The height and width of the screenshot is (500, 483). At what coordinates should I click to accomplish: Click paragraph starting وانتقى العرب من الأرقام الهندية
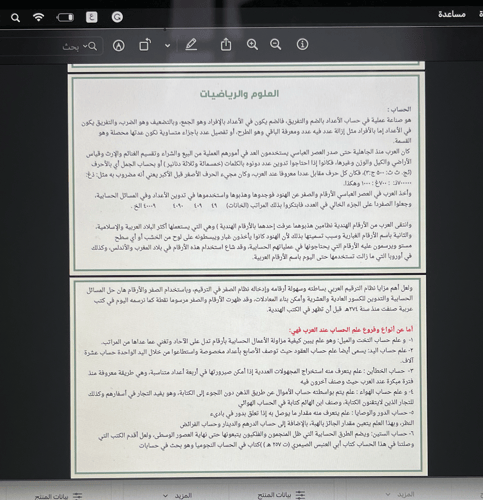click(x=252, y=242)
